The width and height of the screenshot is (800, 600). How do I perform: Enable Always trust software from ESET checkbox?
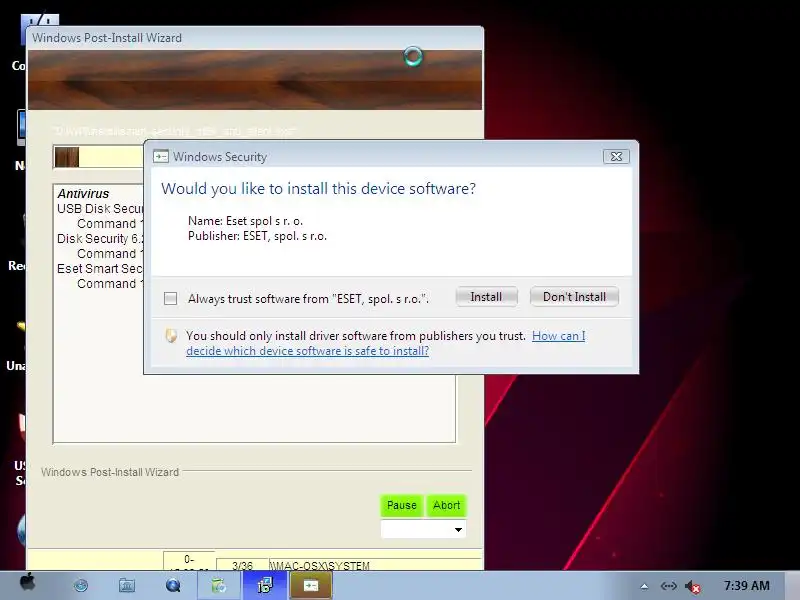coord(170,298)
